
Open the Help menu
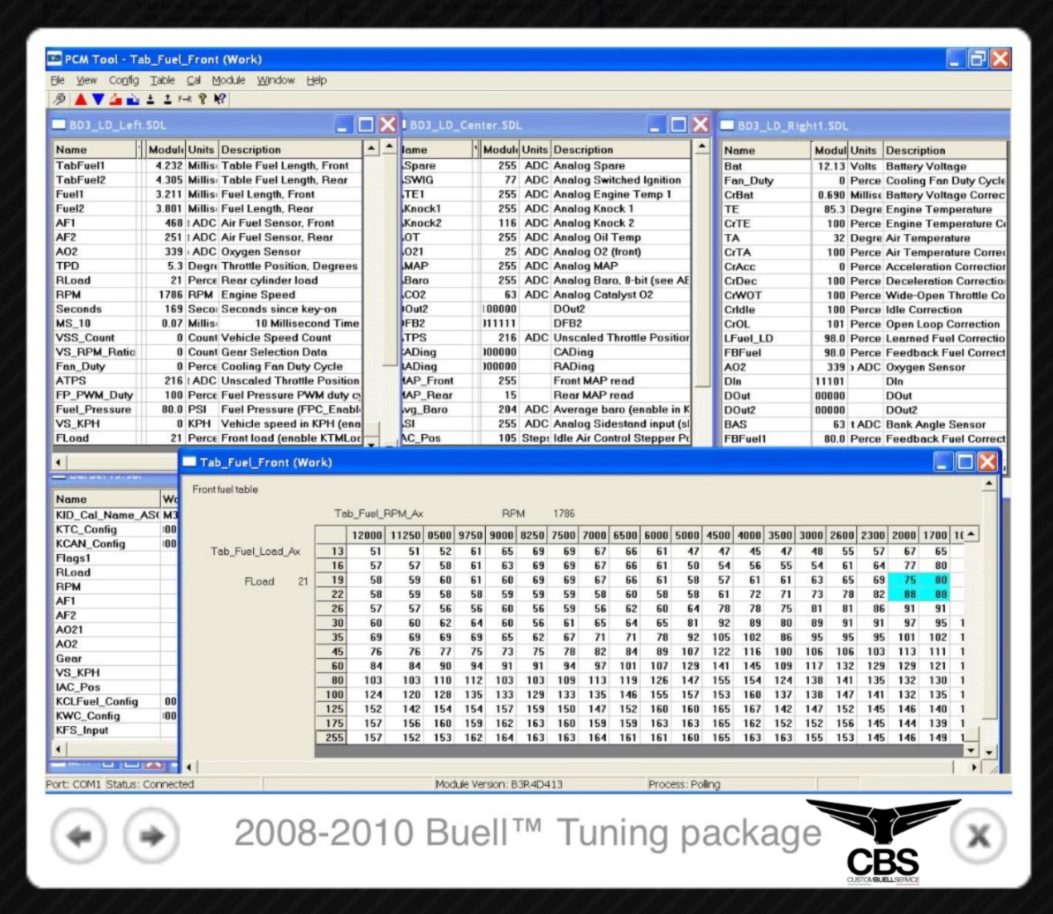coord(316,80)
